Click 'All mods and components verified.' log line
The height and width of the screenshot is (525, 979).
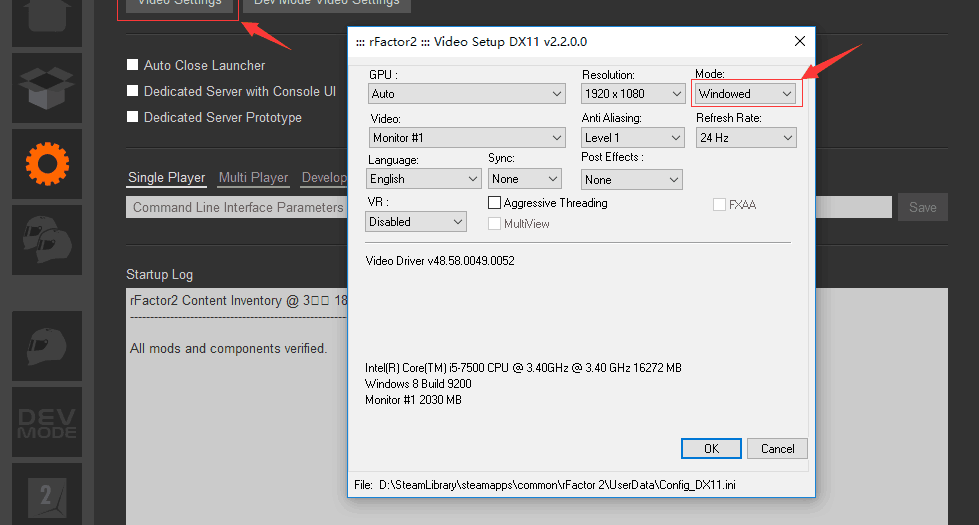pos(229,348)
